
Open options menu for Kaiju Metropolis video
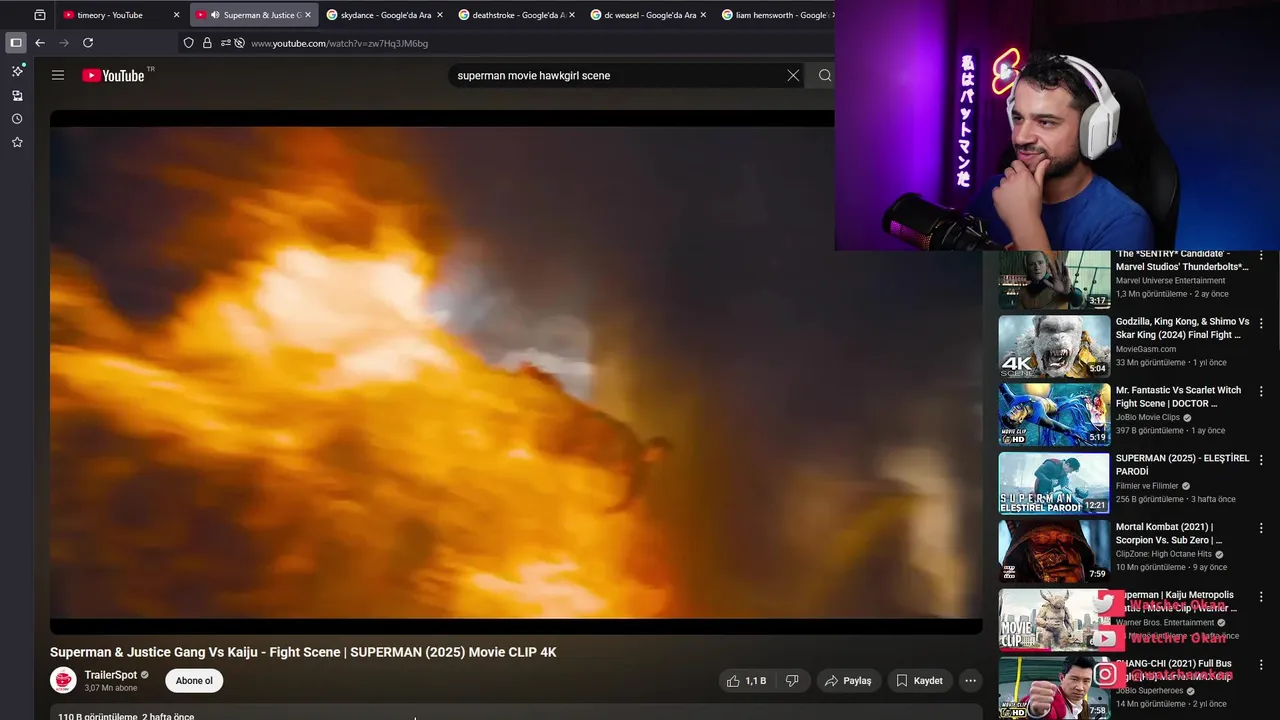pos(1261,595)
